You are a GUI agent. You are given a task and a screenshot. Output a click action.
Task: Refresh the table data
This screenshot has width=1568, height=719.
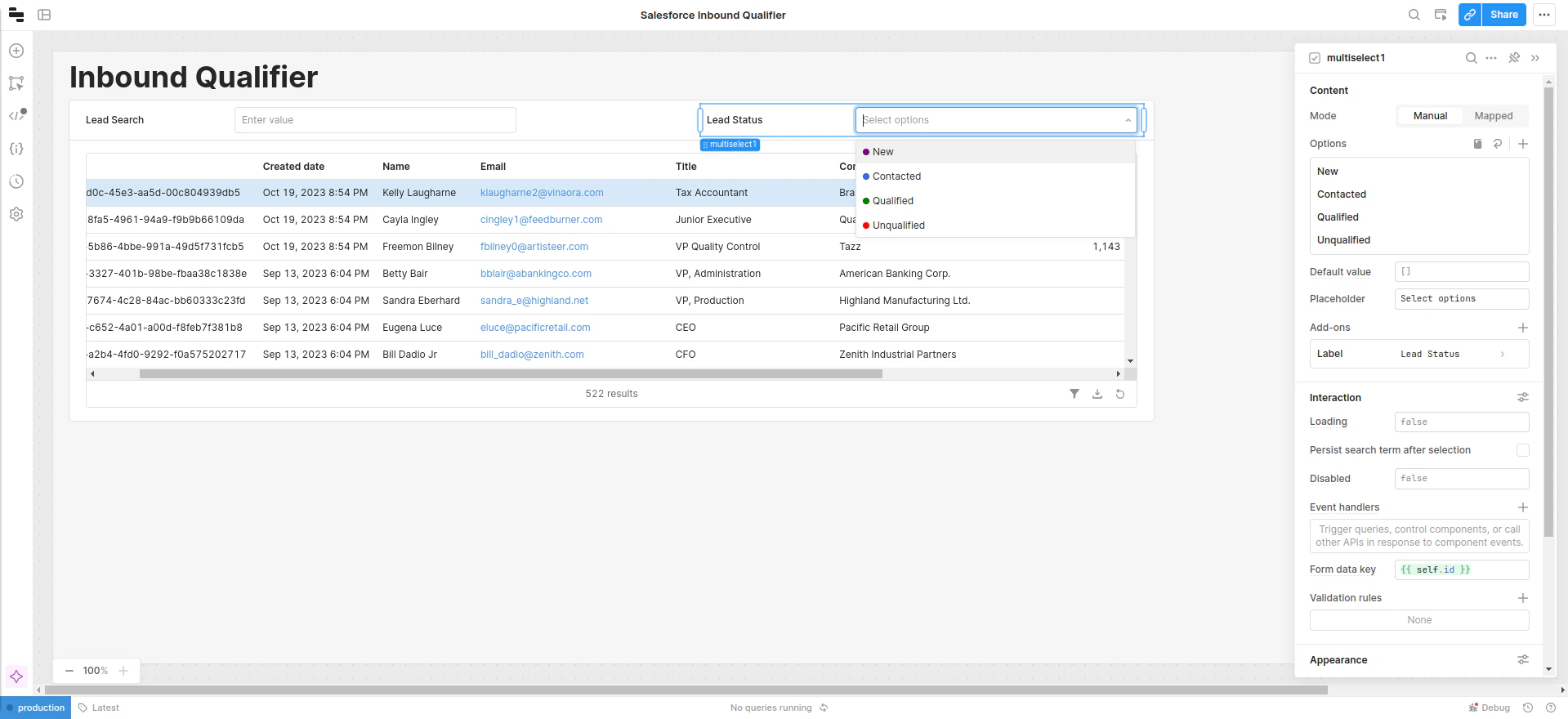click(x=1120, y=394)
